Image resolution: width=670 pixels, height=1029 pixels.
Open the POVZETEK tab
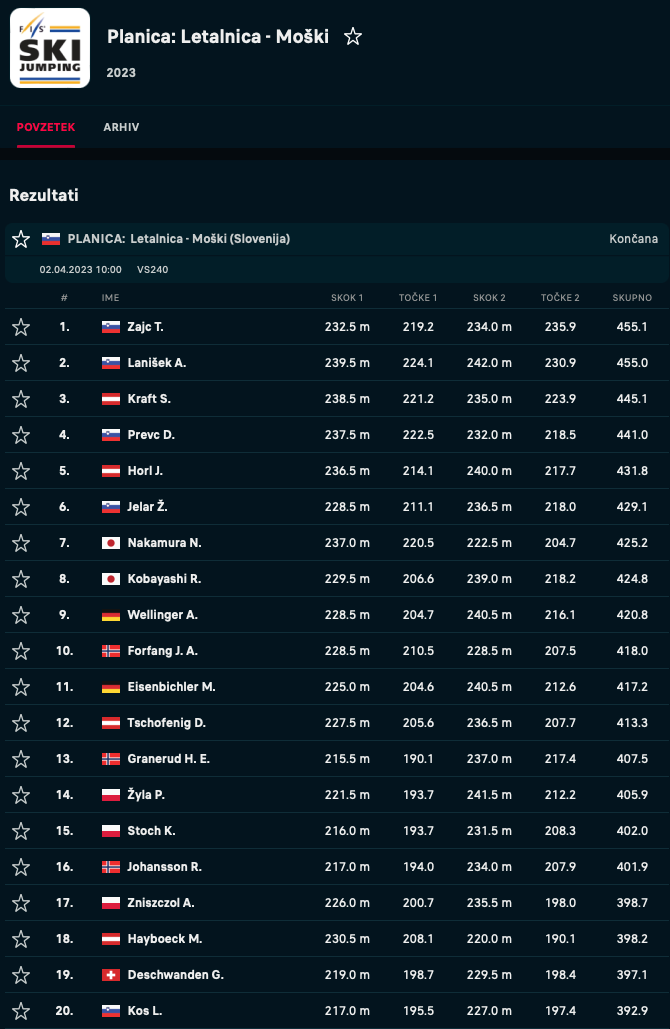point(46,127)
